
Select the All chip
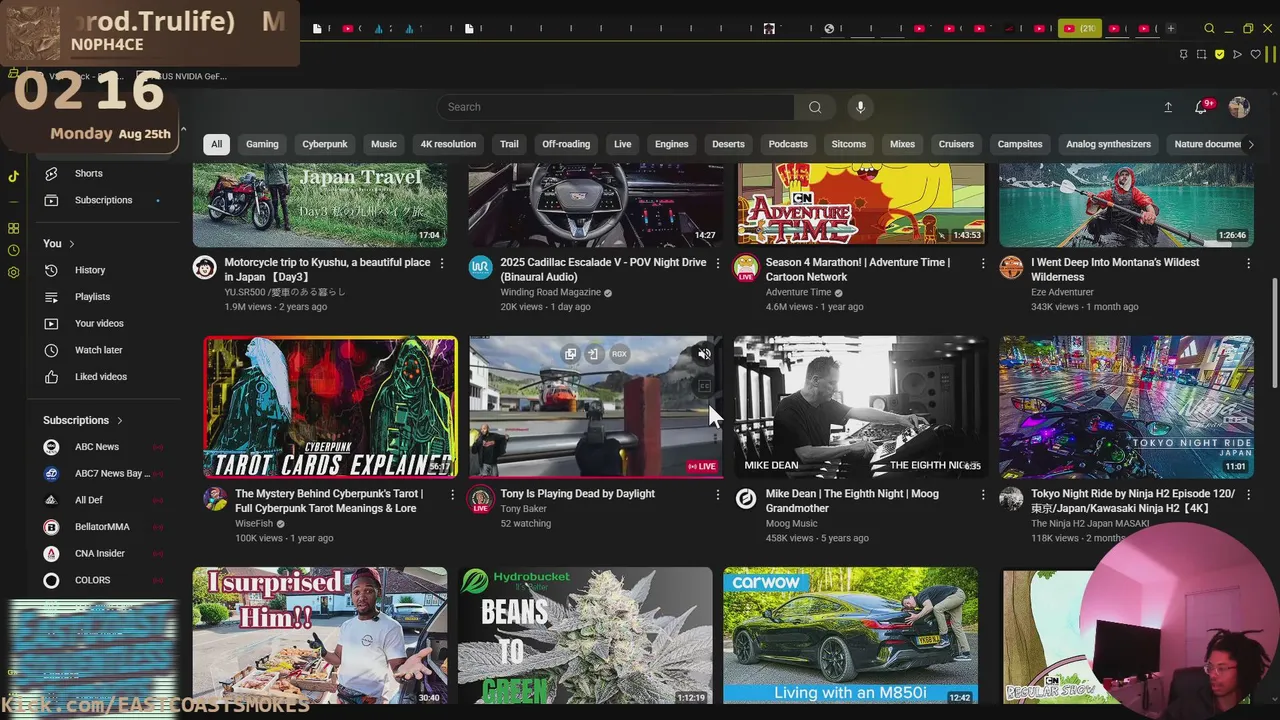[216, 144]
